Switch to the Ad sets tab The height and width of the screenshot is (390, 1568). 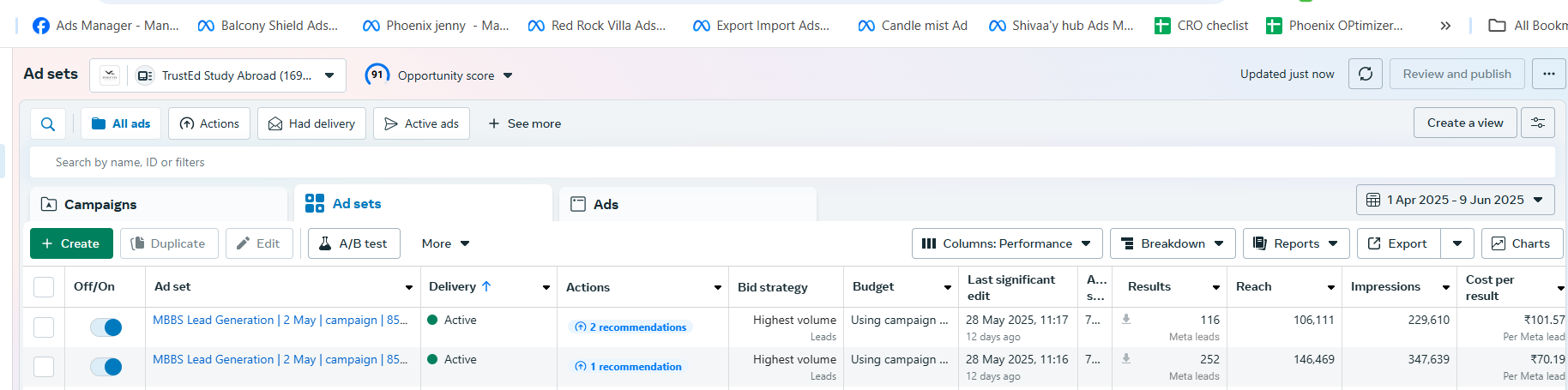coord(423,203)
